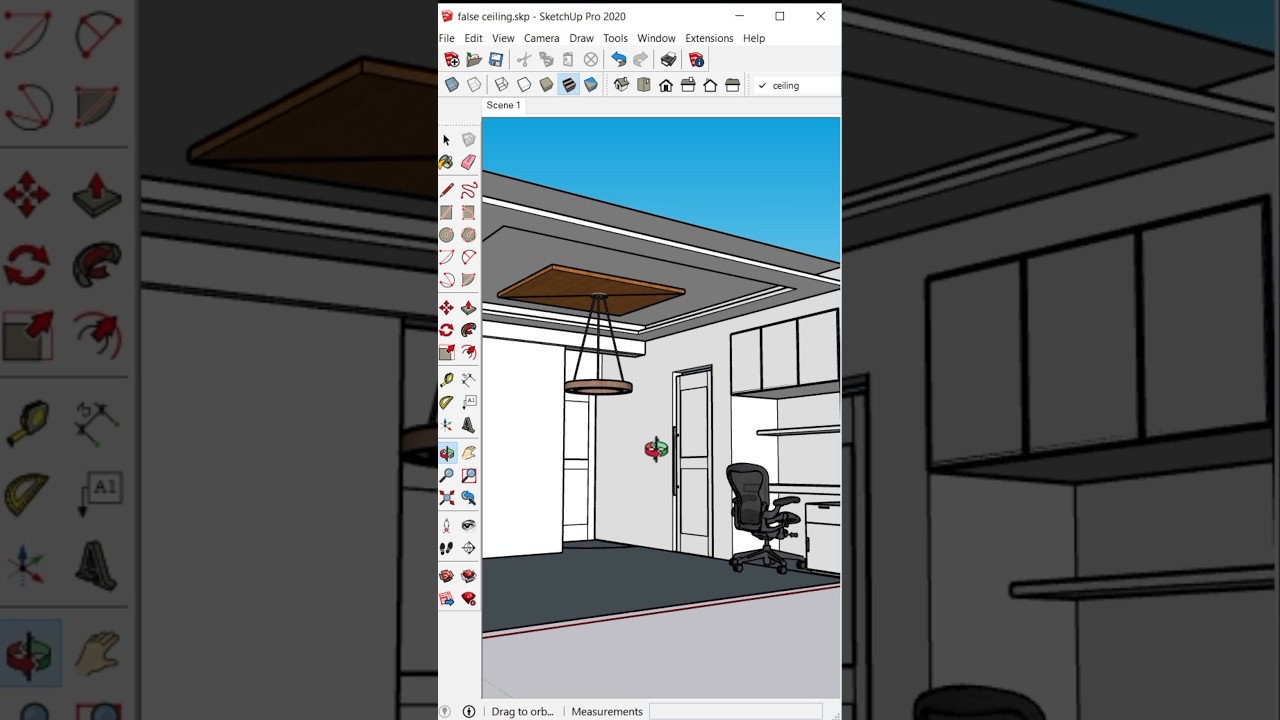1280x720 pixels.
Task: Click the credits info status bar icon
Action: (469, 711)
